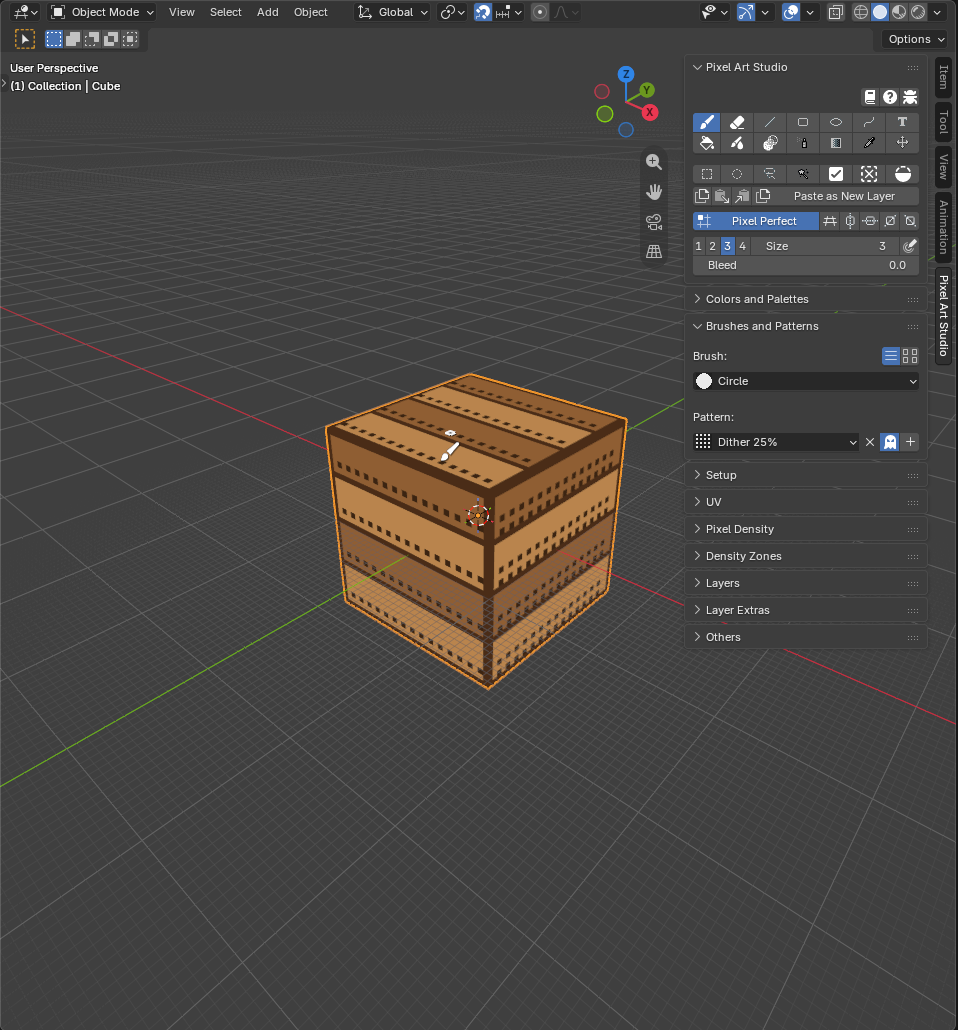Select the spray can tool

point(803,143)
